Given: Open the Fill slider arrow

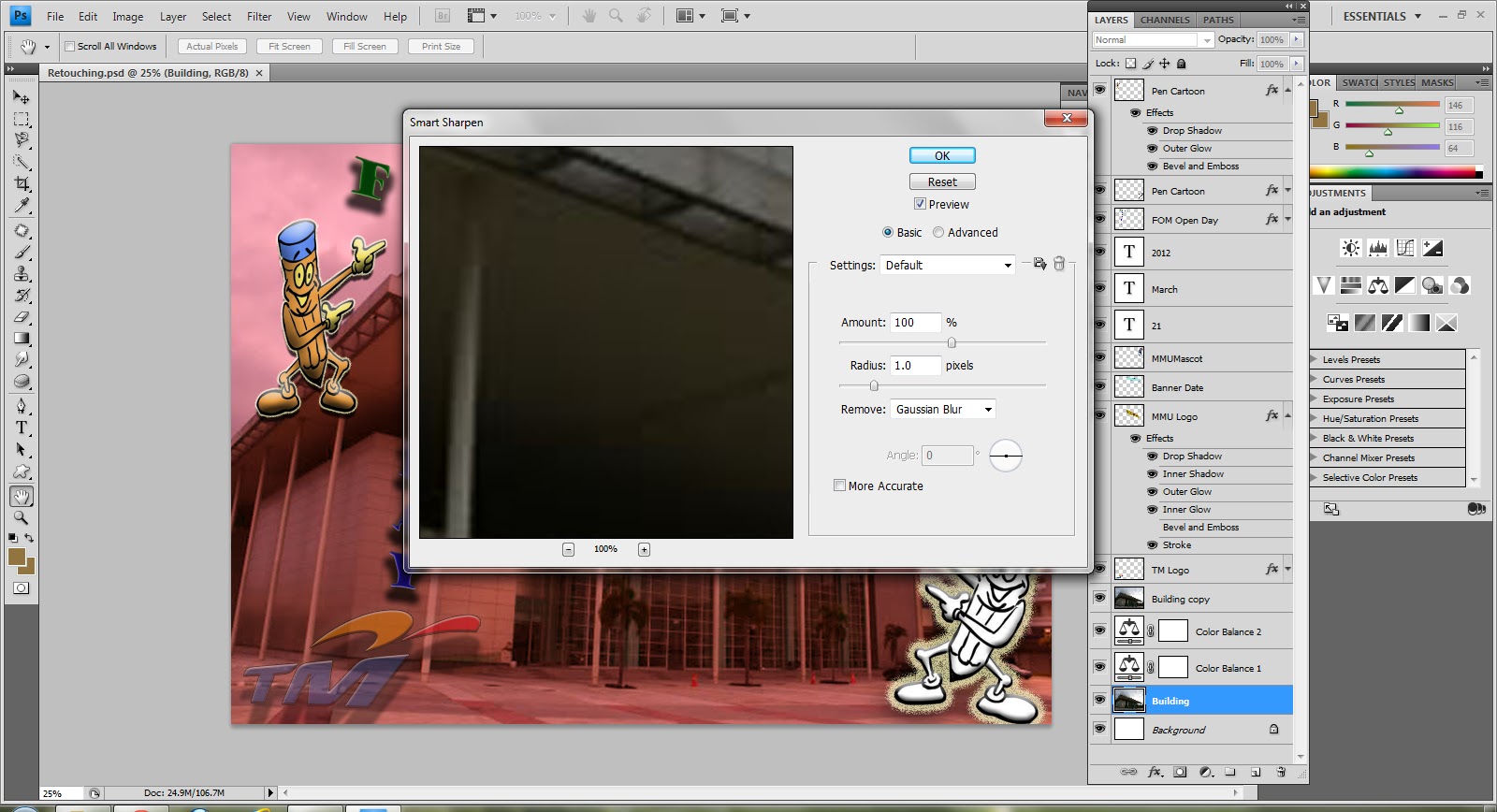Looking at the screenshot, I should coord(1297,64).
